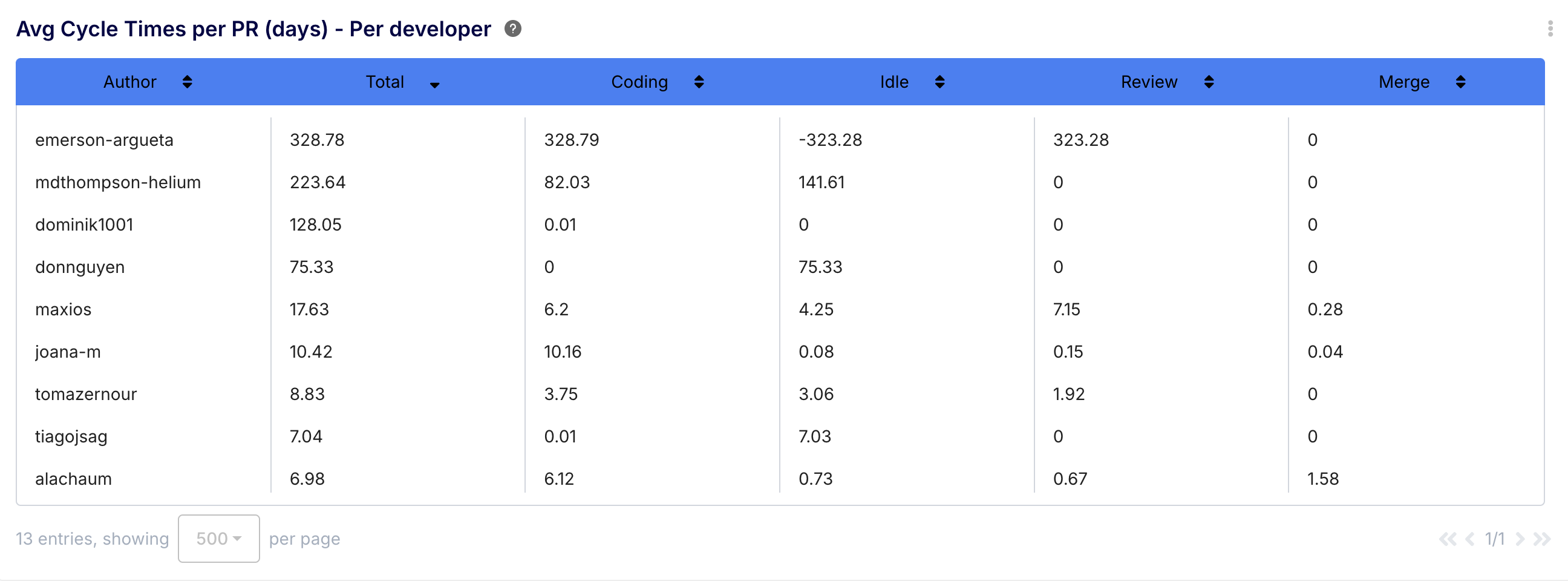Open the three-dot options menu
The width and height of the screenshot is (1568, 581).
coord(1550,28)
